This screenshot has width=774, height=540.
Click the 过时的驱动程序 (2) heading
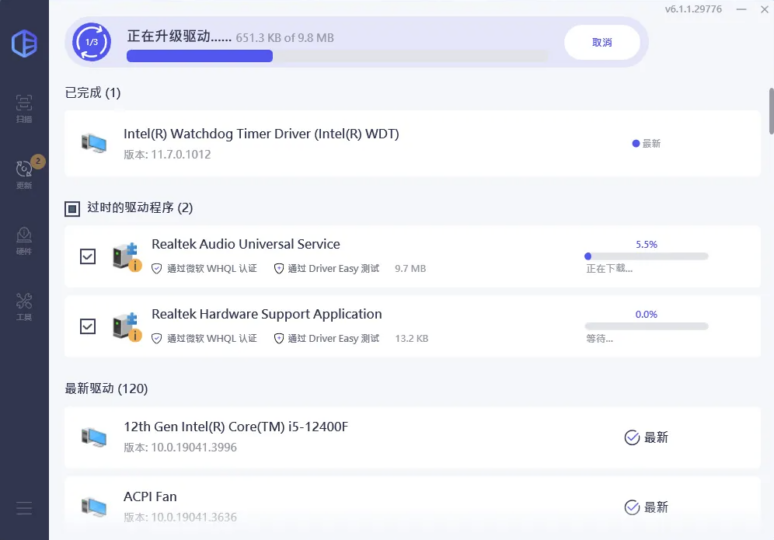(140, 207)
